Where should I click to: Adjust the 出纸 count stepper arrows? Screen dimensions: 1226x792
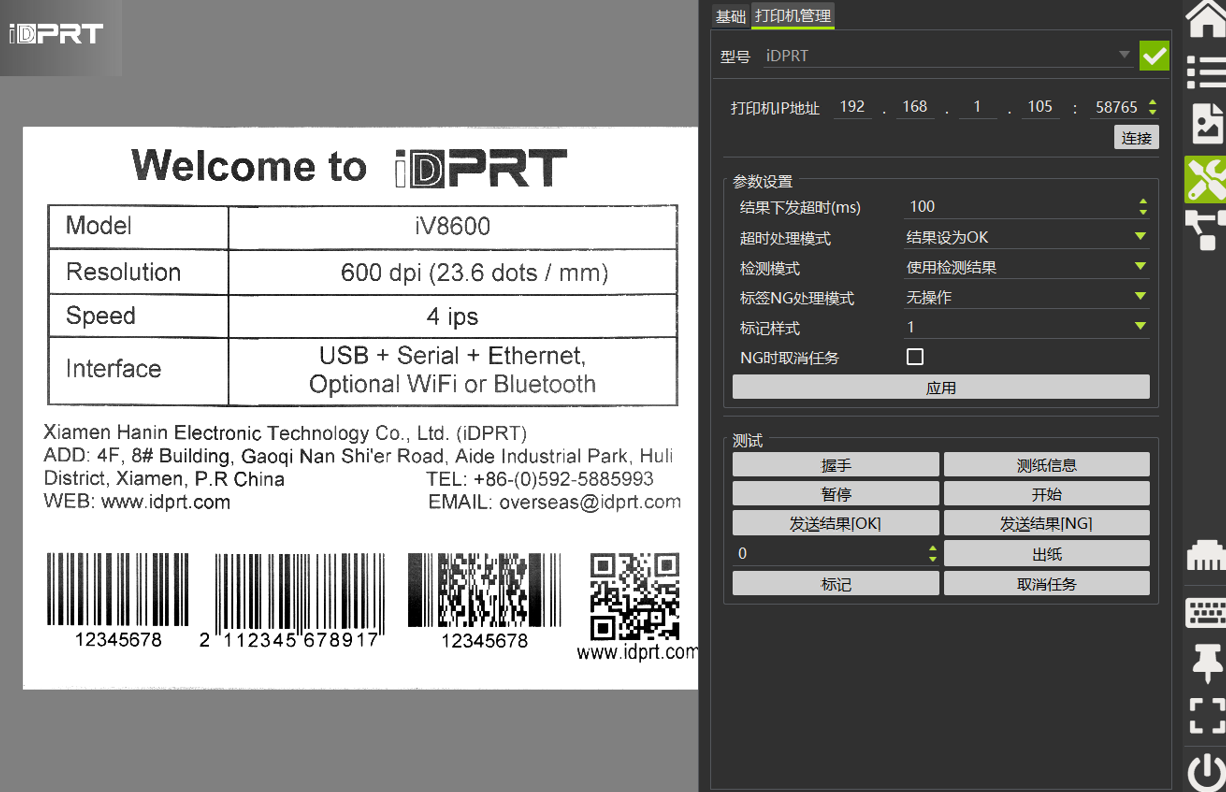pyautogui.click(x=932, y=553)
